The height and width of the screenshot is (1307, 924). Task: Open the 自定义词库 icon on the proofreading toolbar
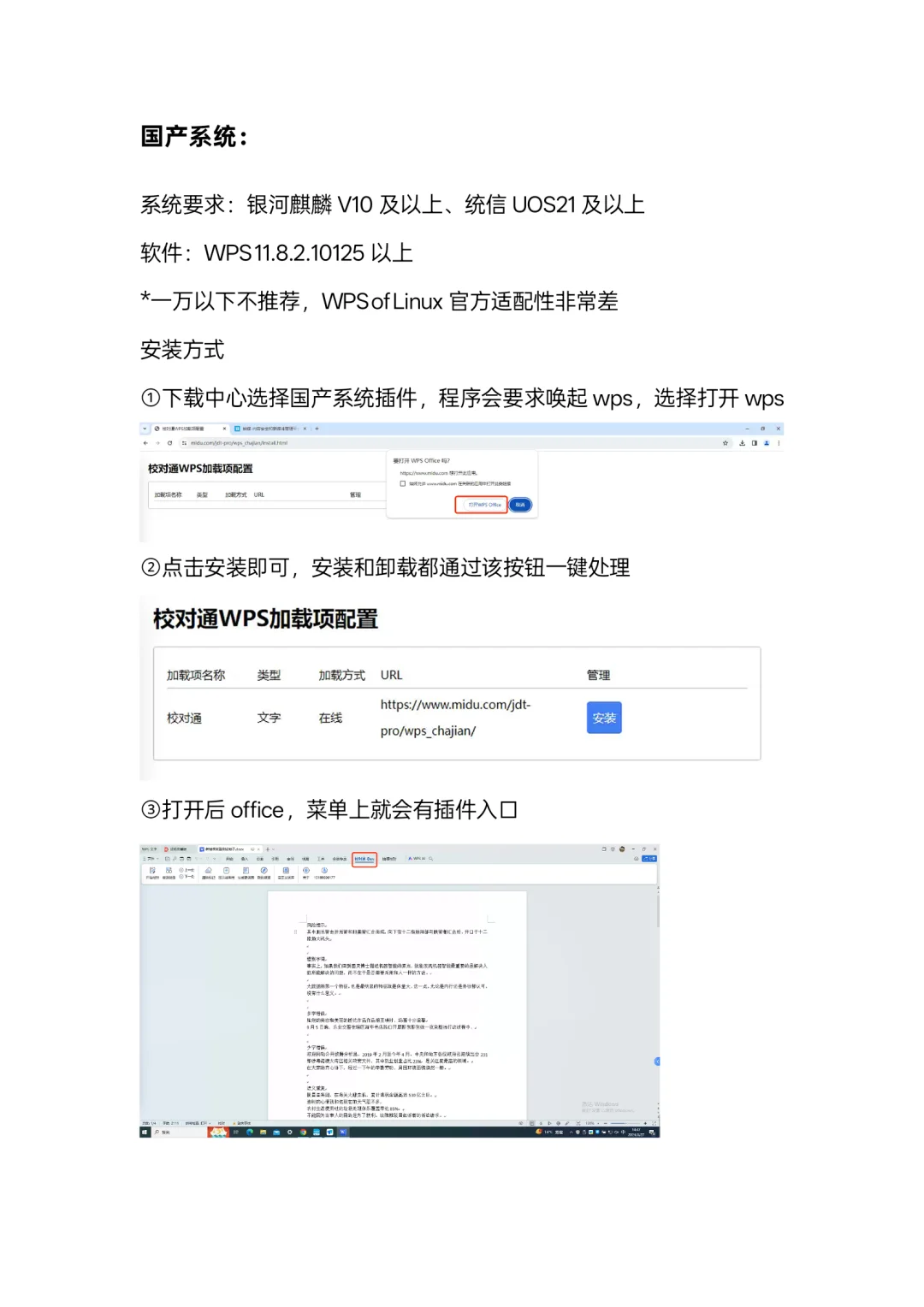point(286,871)
